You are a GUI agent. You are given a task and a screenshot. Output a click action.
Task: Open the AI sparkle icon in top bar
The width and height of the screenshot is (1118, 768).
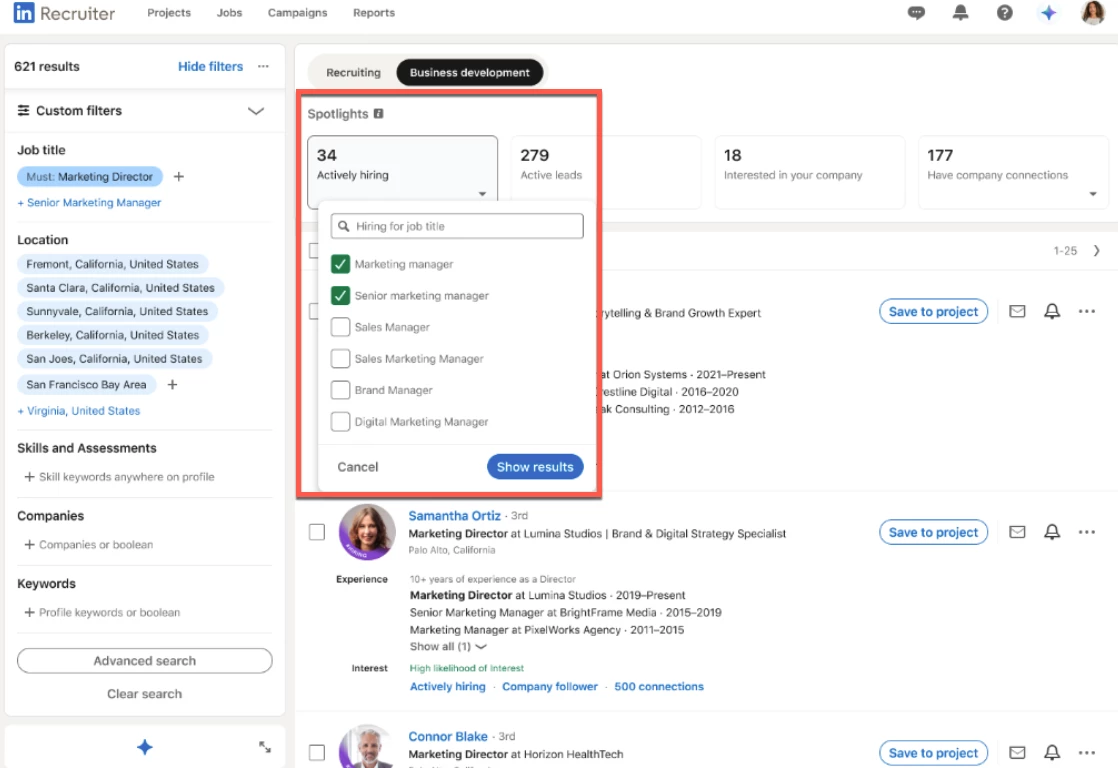pos(1048,13)
